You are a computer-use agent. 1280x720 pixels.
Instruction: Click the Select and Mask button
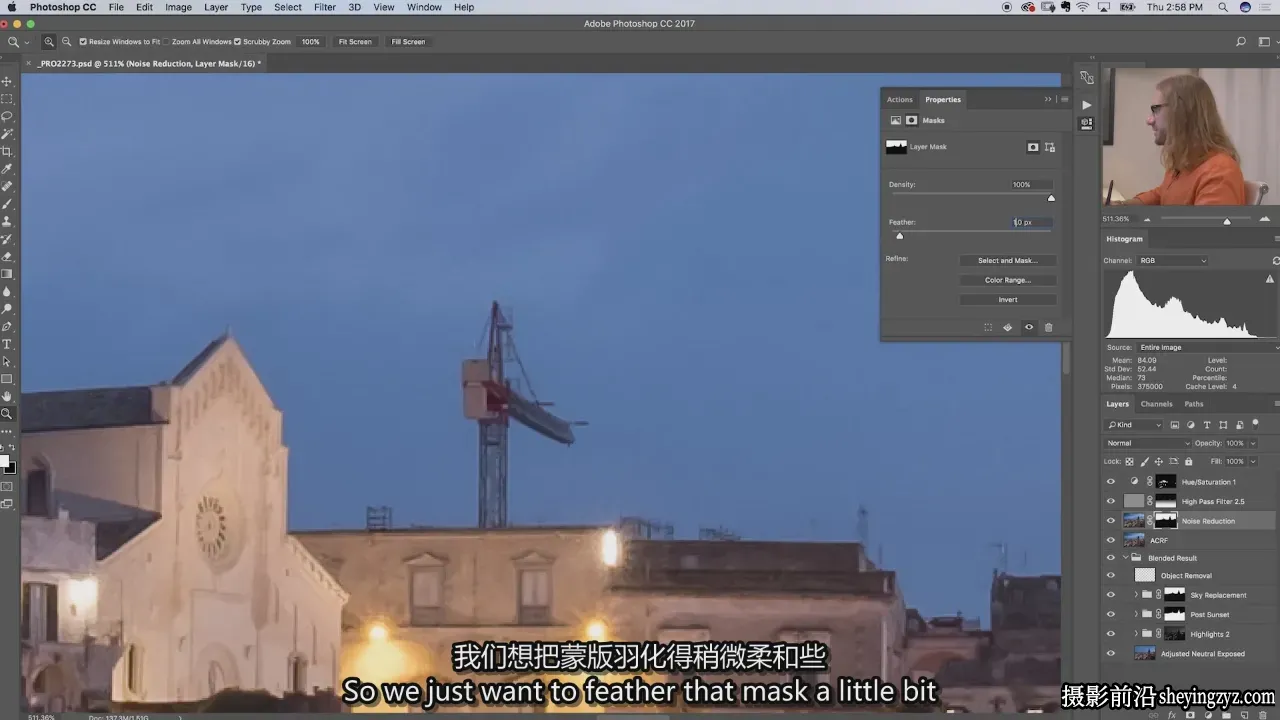pyautogui.click(x=1007, y=261)
